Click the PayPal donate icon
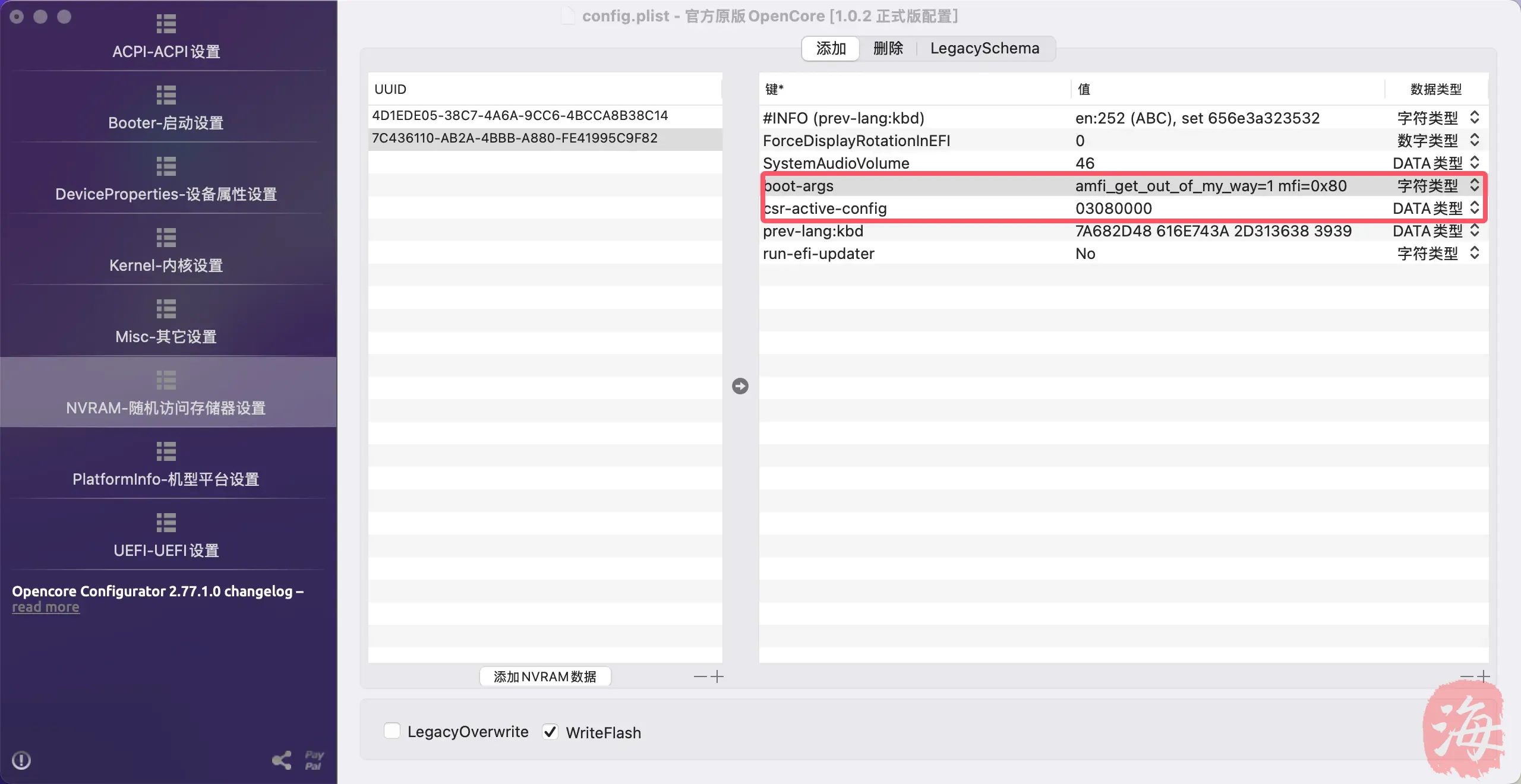The width and height of the screenshot is (1521, 784). [314, 760]
